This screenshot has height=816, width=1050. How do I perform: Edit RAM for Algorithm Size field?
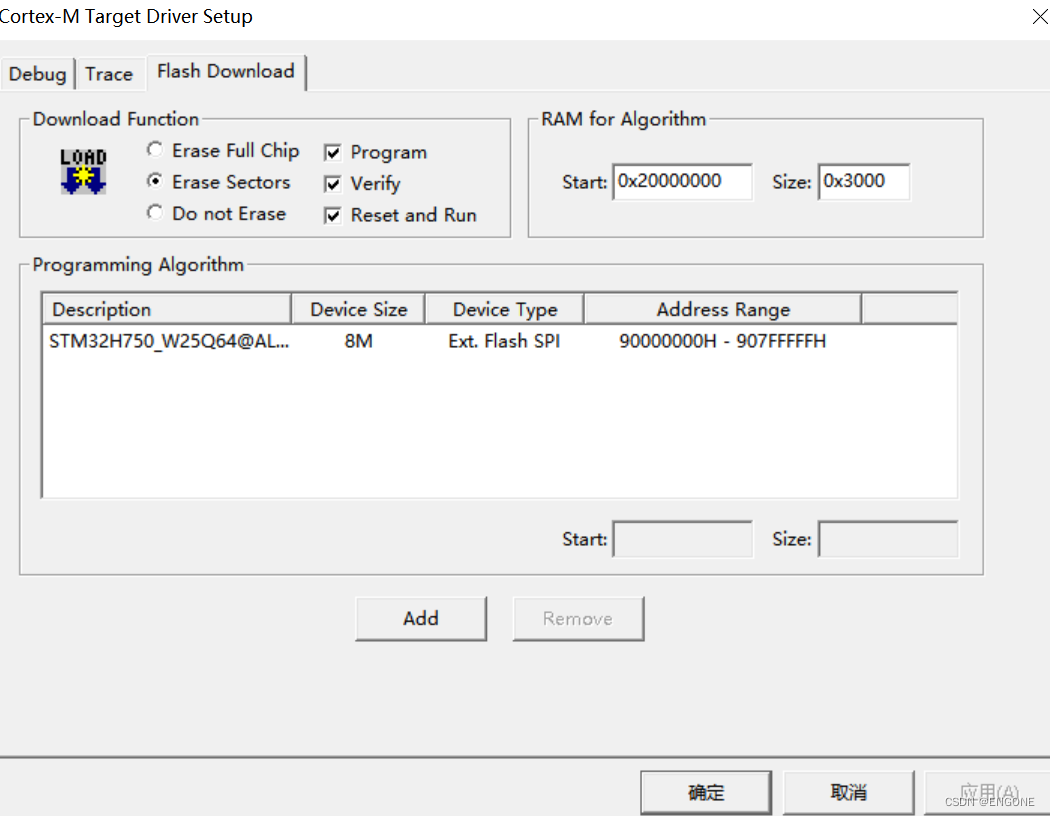864,181
